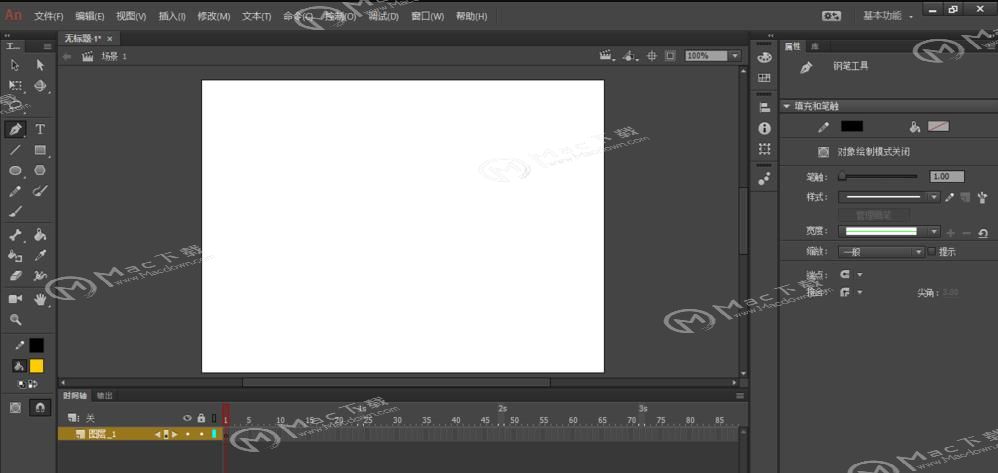This screenshot has width=998, height=473.
Task: Select the Paint Bucket tool
Action: tap(40, 236)
